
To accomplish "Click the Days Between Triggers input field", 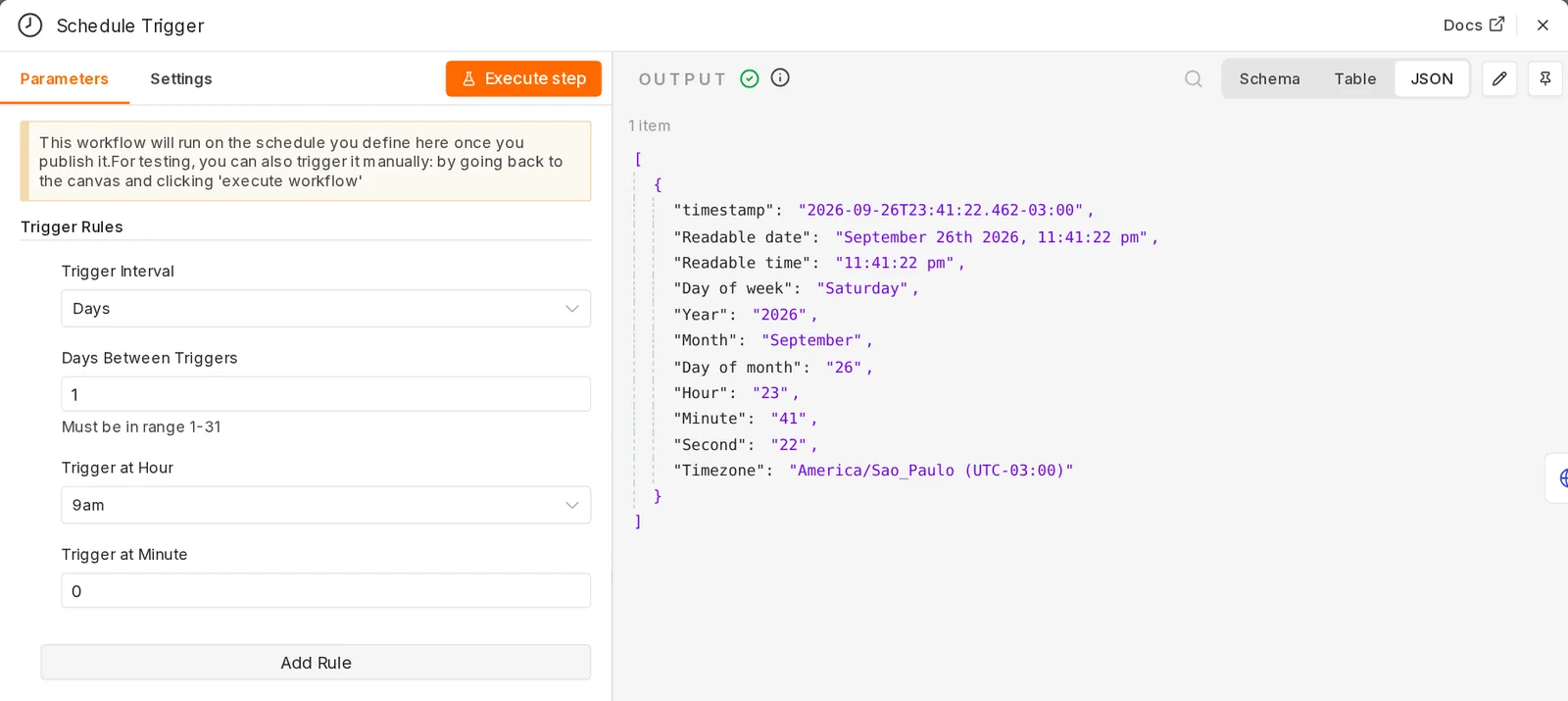I will (325, 394).
